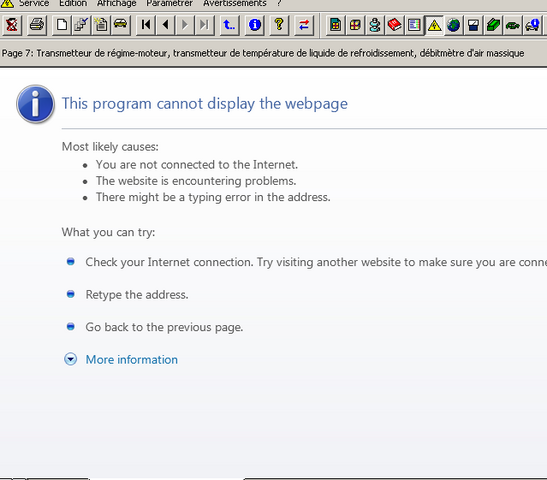Viewport: 547px width, 480px height.
Task: Click the globe icon in toolbar
Action: point(454,25)
